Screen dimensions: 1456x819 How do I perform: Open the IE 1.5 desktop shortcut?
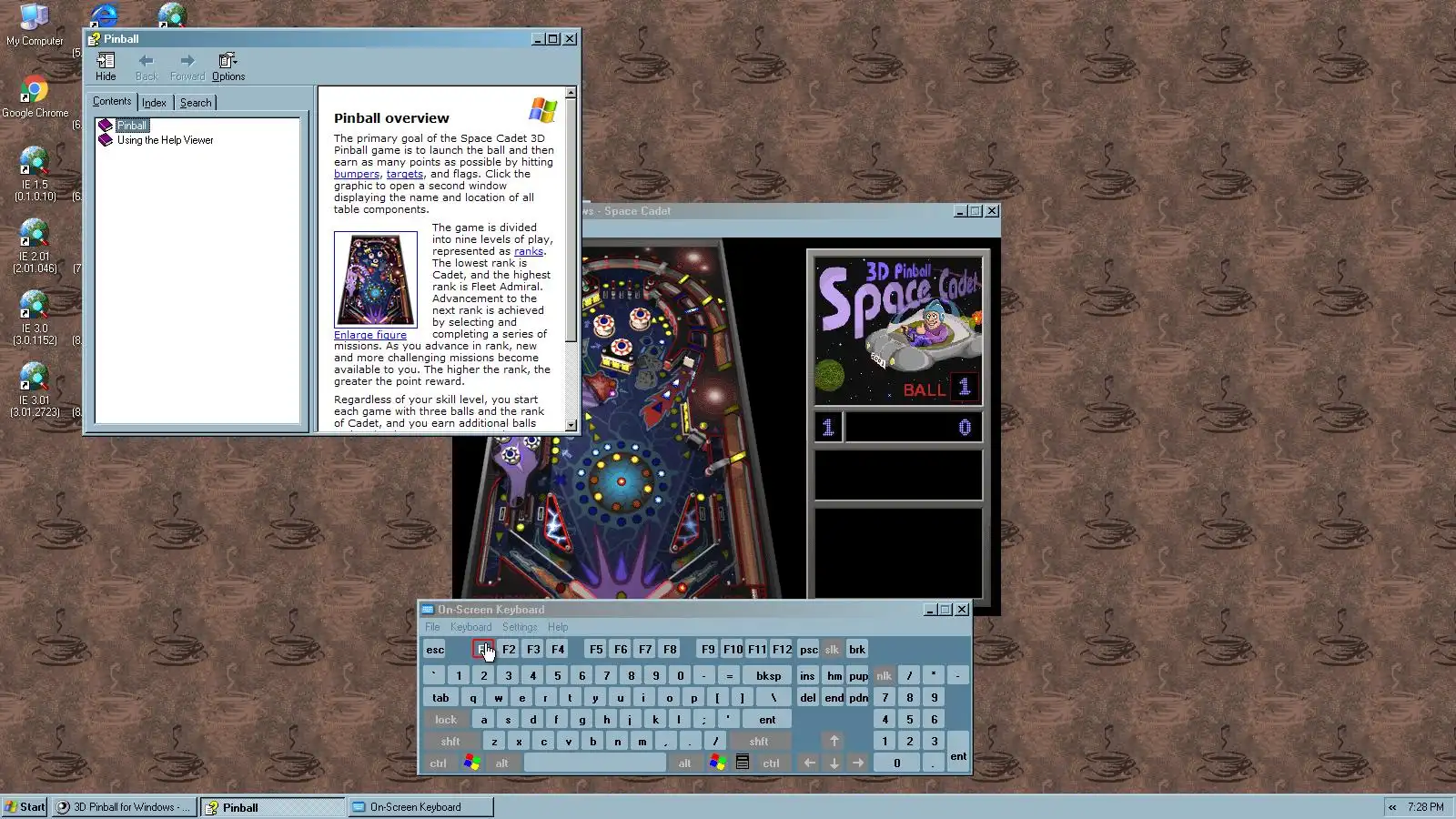pyautogui.click(x=35, y=174)
